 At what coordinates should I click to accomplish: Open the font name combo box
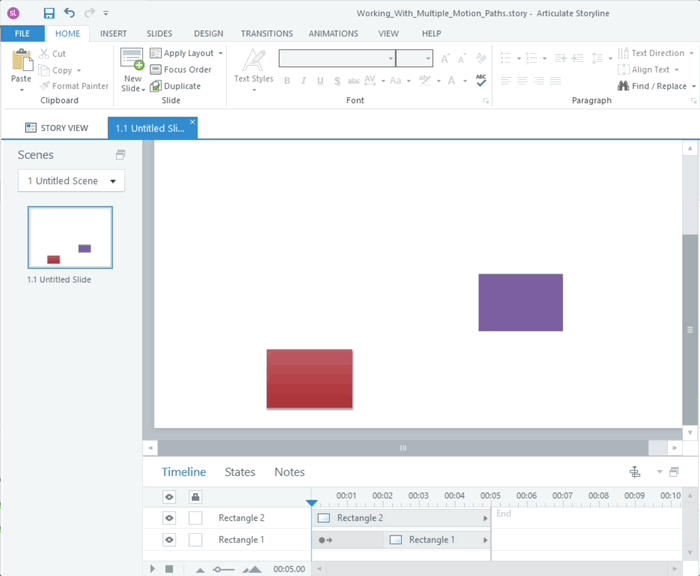click(x=336, y=59)
